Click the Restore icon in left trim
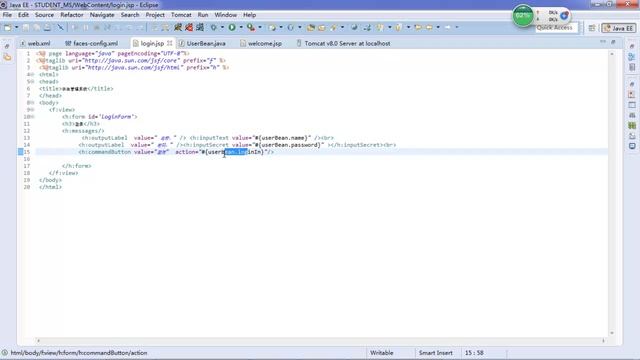This screenshot has height=360, width=640. pos(7,47)
